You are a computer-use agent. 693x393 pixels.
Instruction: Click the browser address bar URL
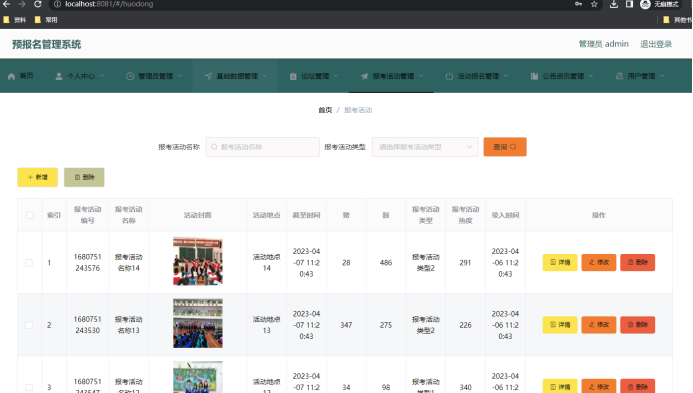point(109,4)
